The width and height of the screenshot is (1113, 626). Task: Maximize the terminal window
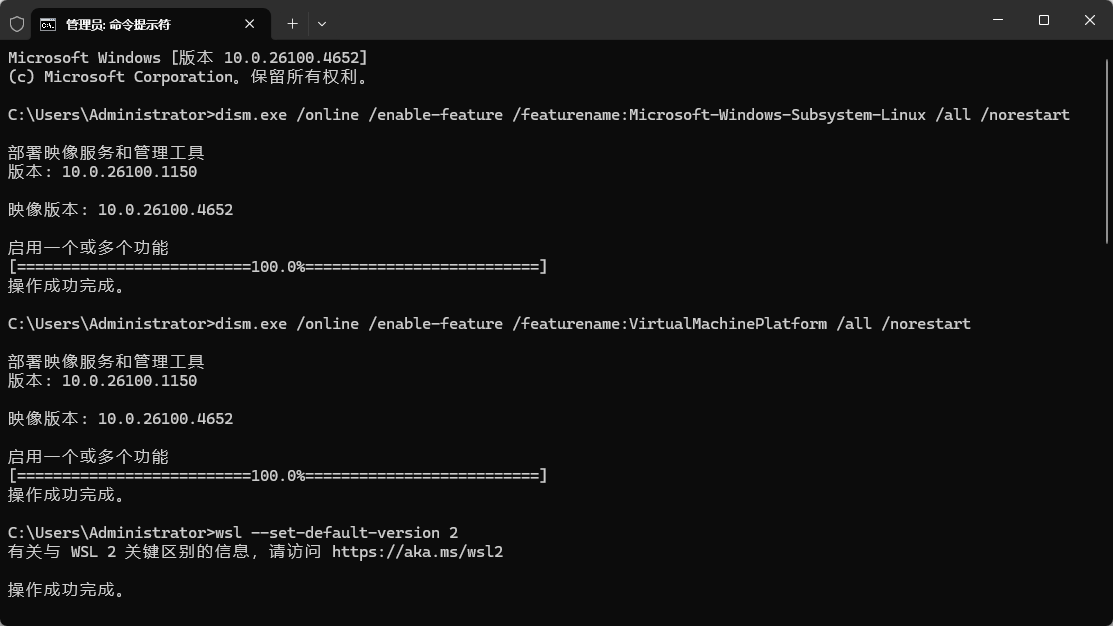coord(1044,20)
